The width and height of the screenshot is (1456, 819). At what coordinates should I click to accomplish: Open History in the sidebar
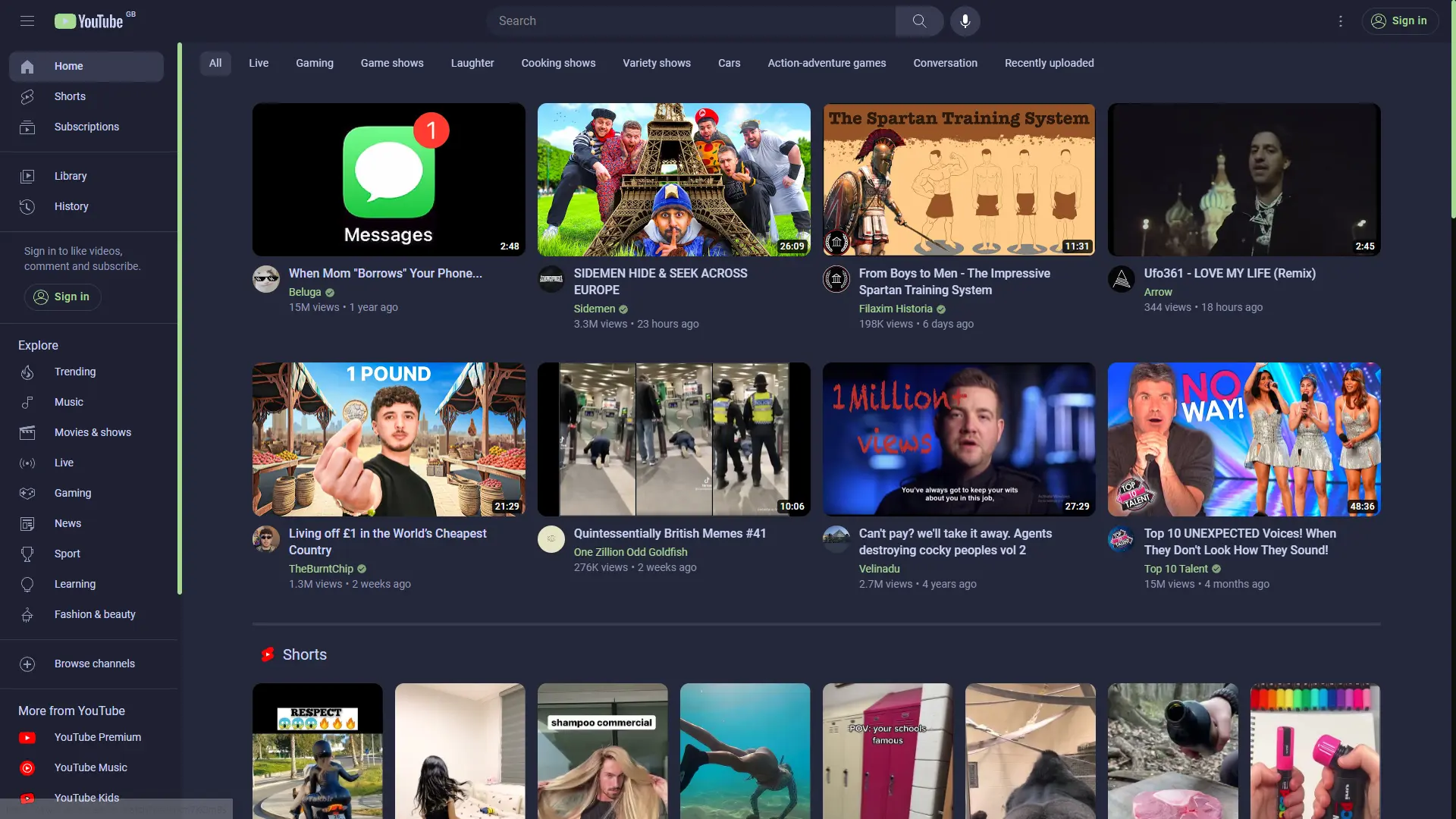tap(71, 206)
